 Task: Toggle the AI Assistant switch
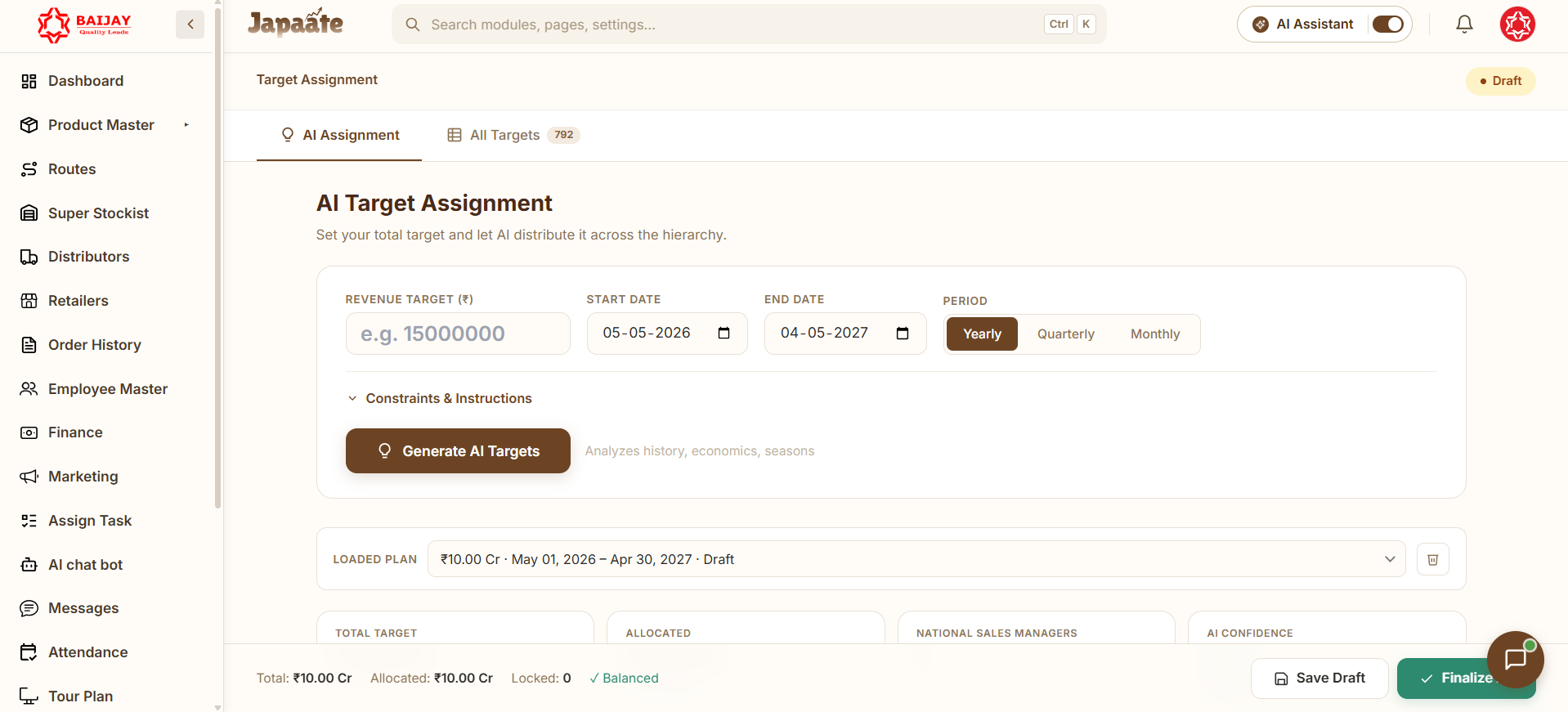(x=1387, y=25)
